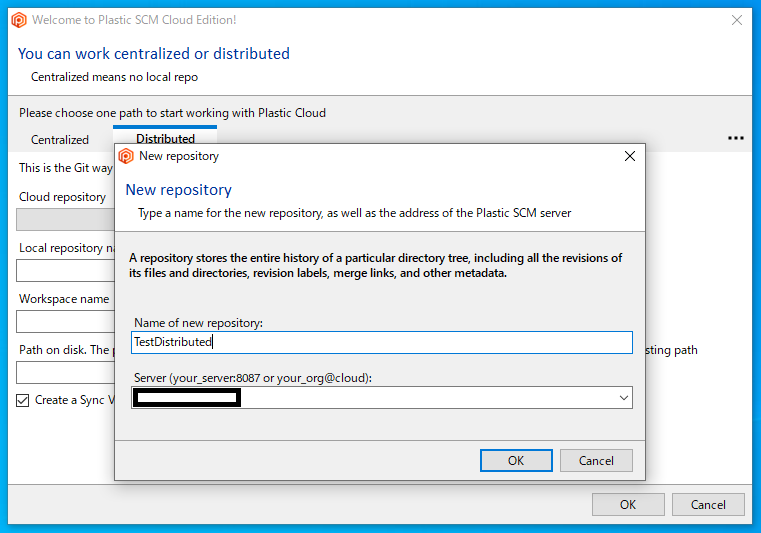Close the New repository dialog
The height and width of the screenshot is (533, 761).
coord(629,156)
